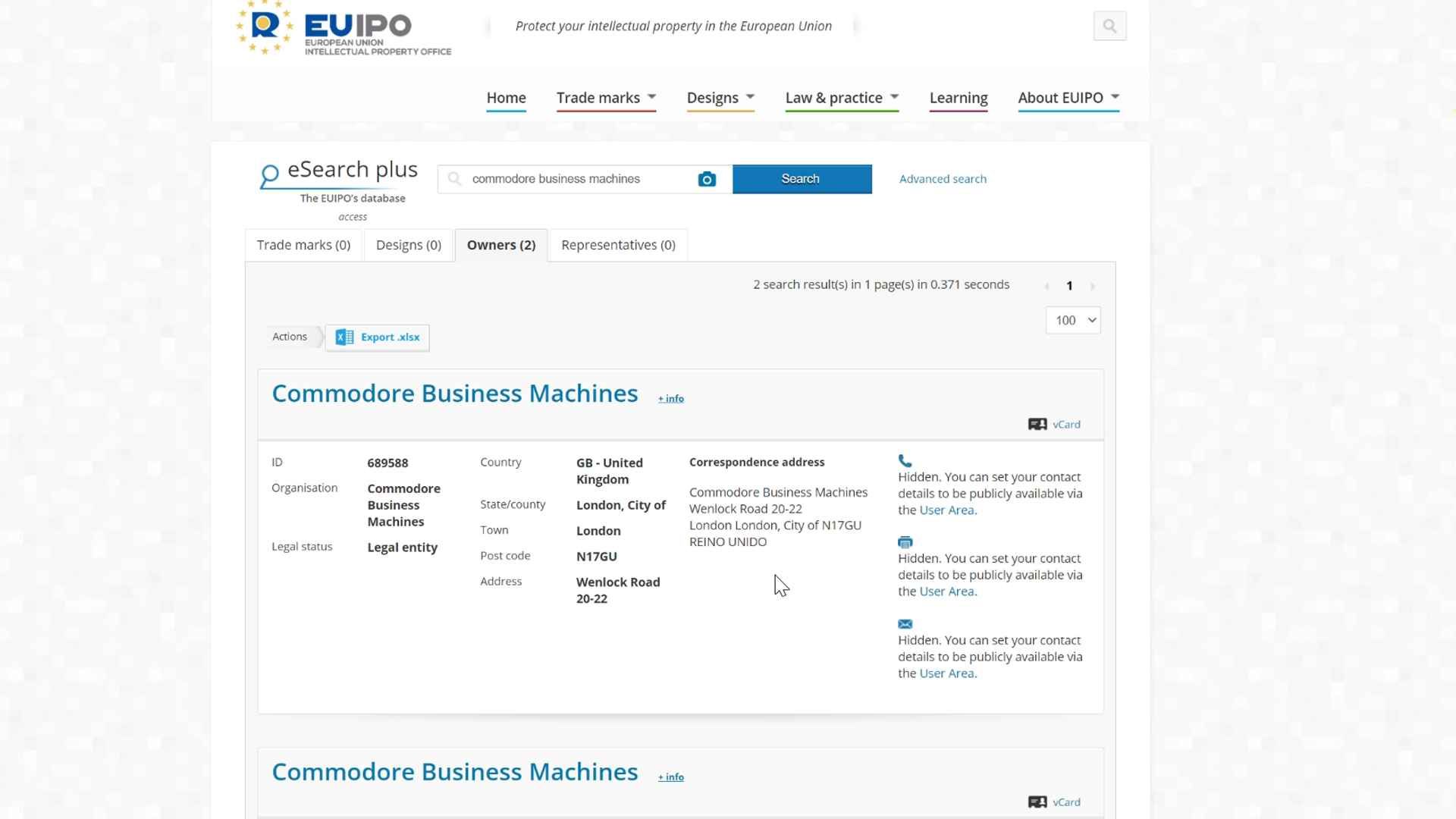This screenshot has height=819, width=1456.
Task: Click vCard link text for first owner
Action: click(1066, 425)
